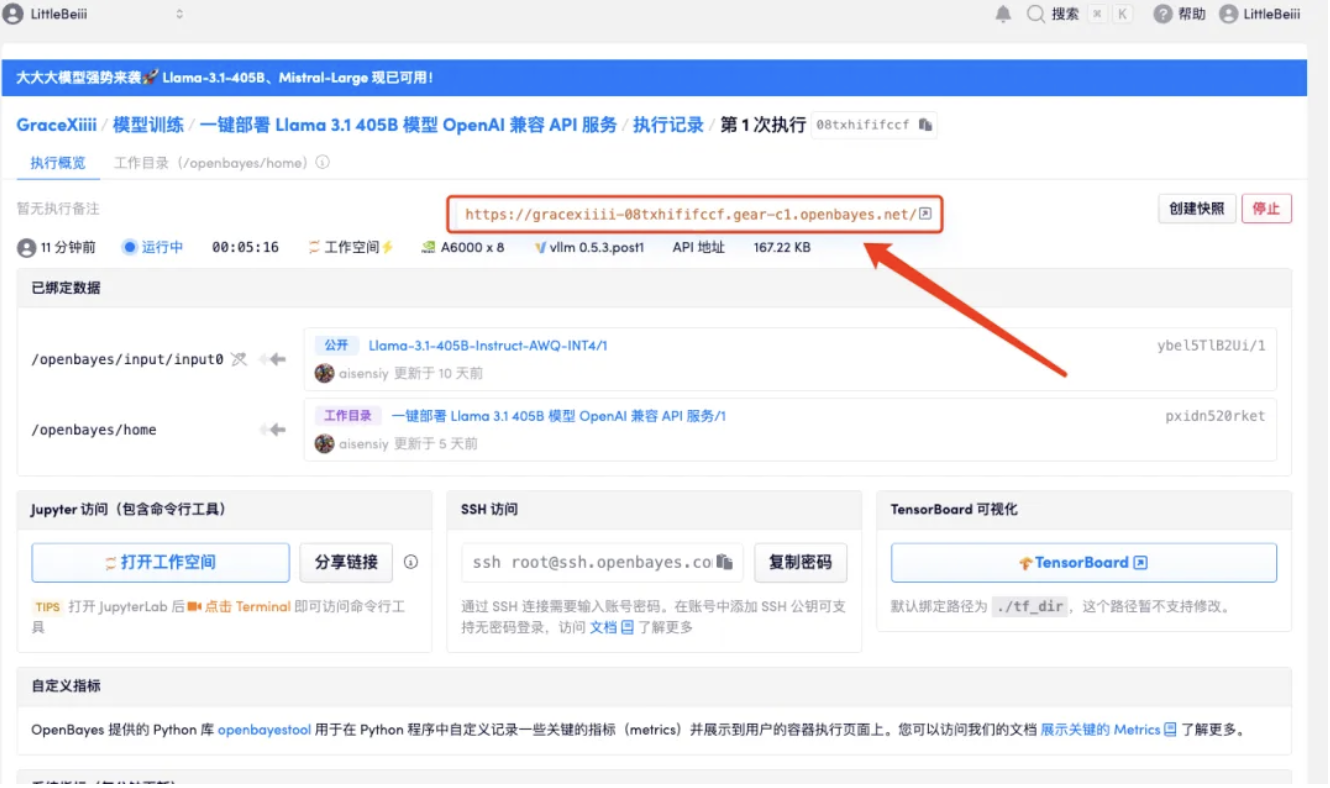
Task: Click the 创建快照 button
Action: point(1197,208)
